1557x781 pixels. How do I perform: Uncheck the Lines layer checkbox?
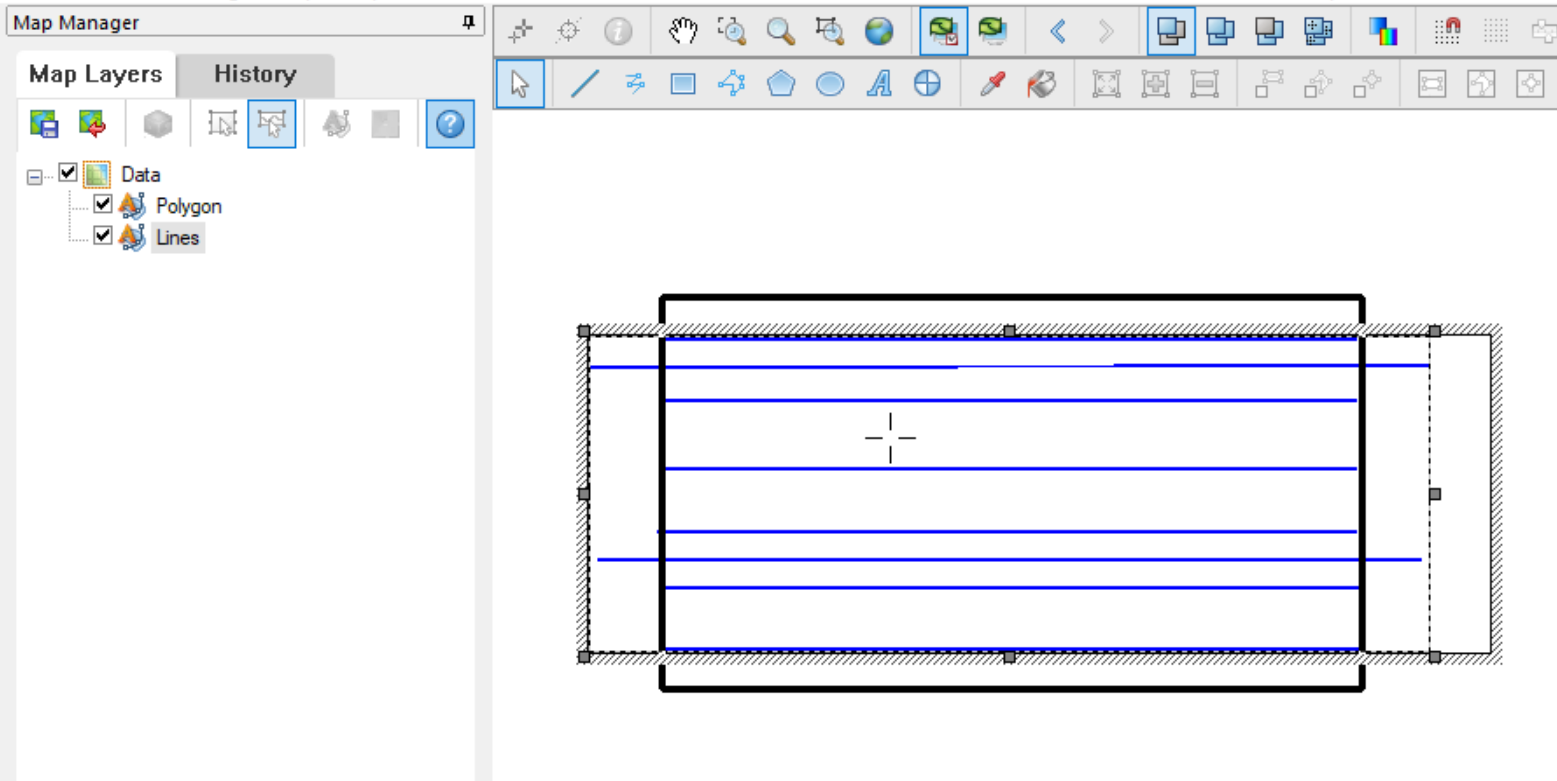point(102,236)
